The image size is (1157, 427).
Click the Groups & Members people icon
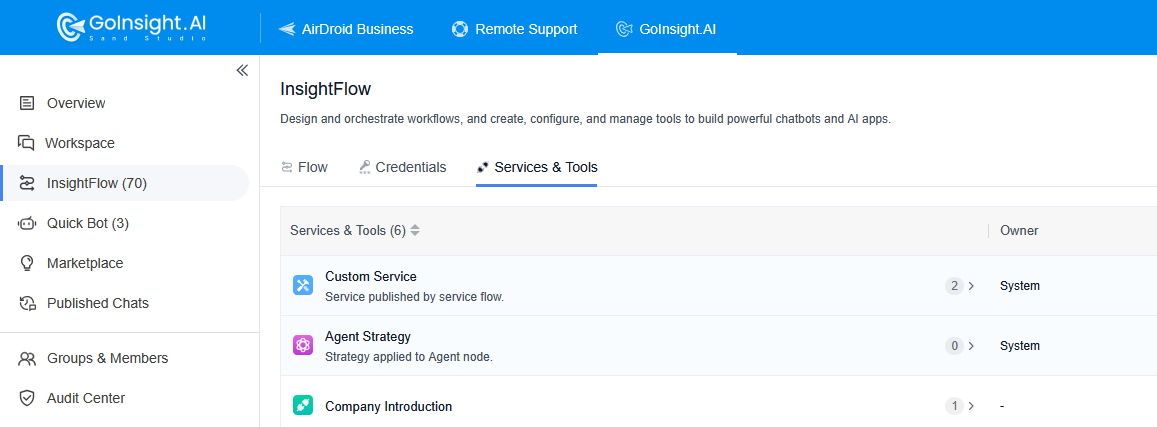(x=27, y=358)
